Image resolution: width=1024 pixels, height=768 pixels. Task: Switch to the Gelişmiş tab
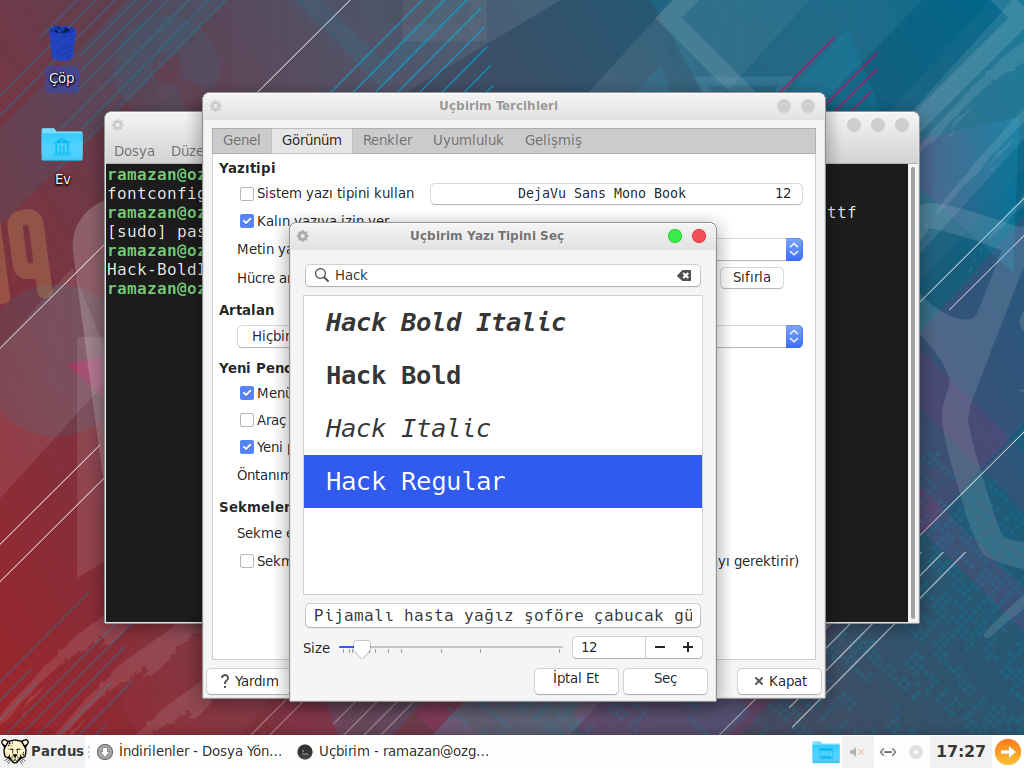click(x=553, y=140)
